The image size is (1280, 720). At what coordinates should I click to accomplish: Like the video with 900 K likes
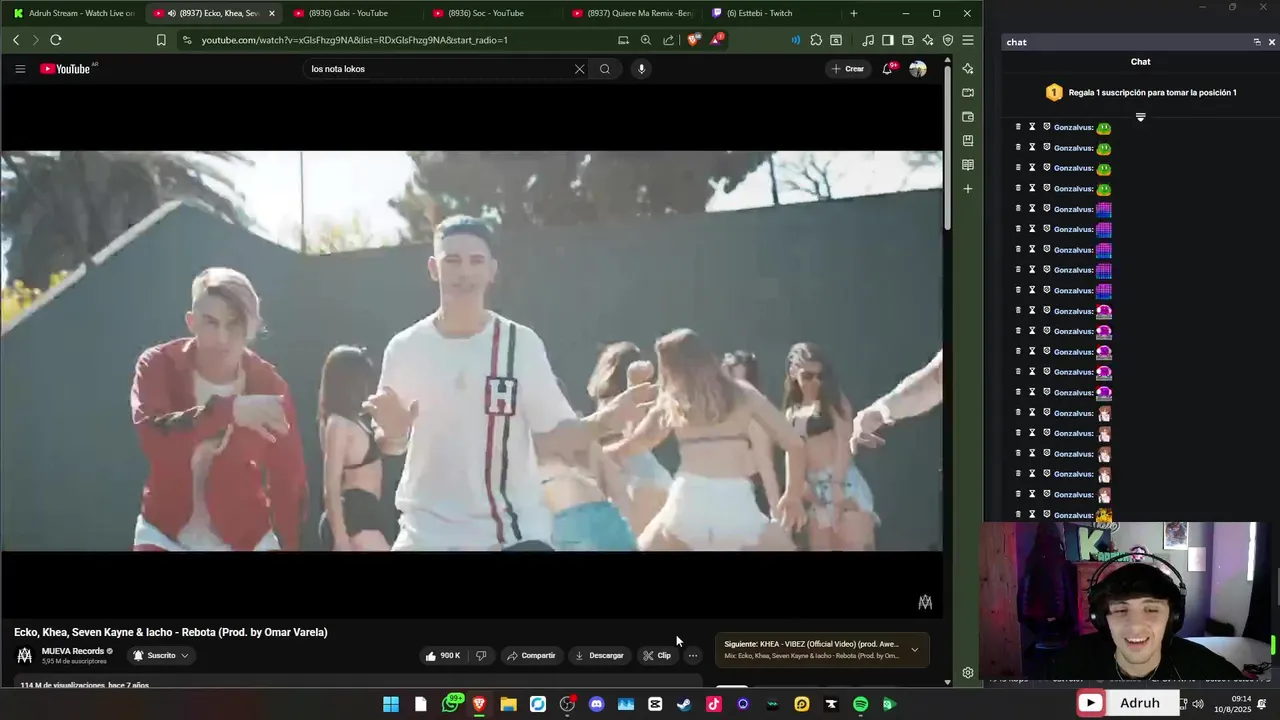[442, 656]
